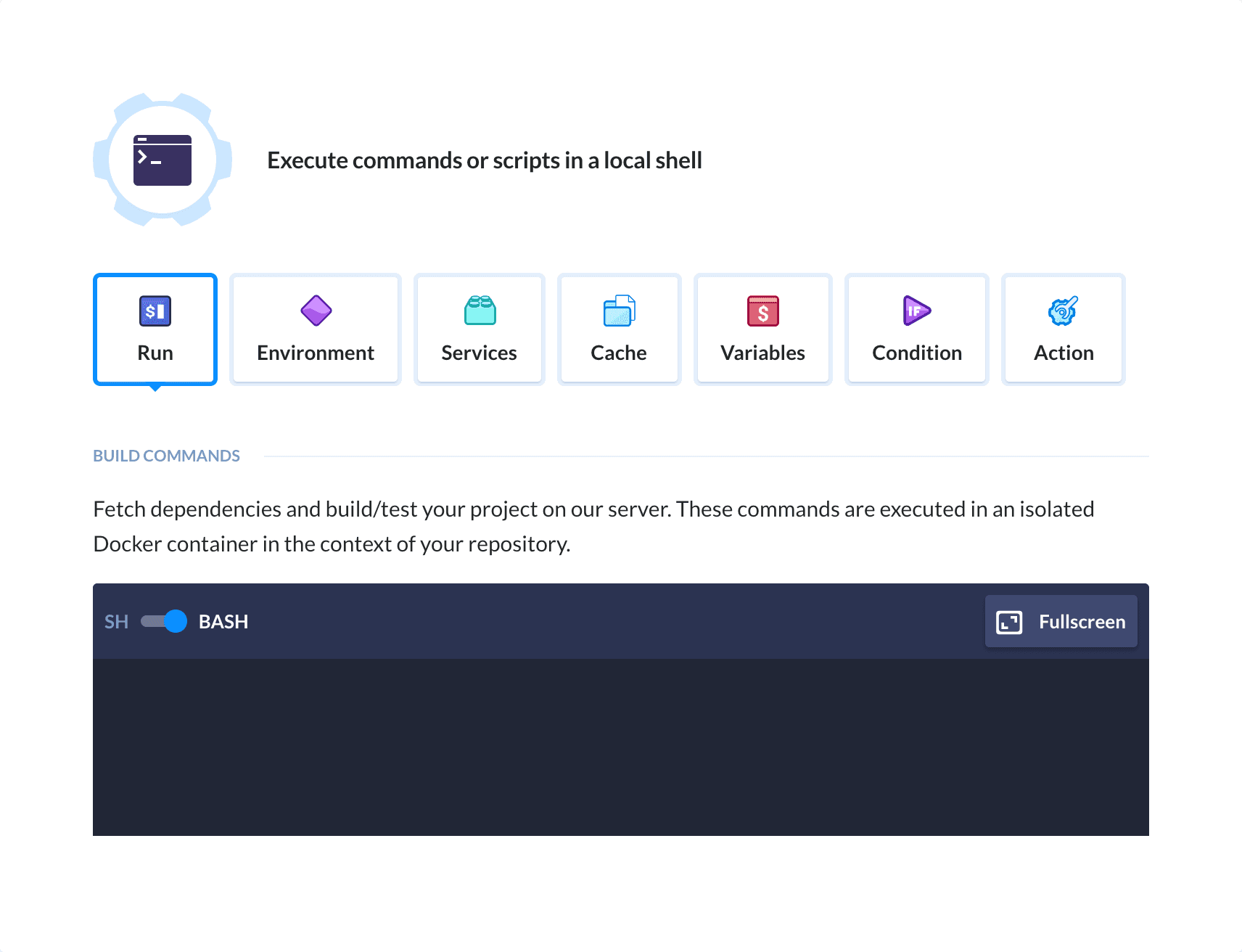Click the purple IF Condition icon
Screen dimensions: 1242x952
[916, 311]
